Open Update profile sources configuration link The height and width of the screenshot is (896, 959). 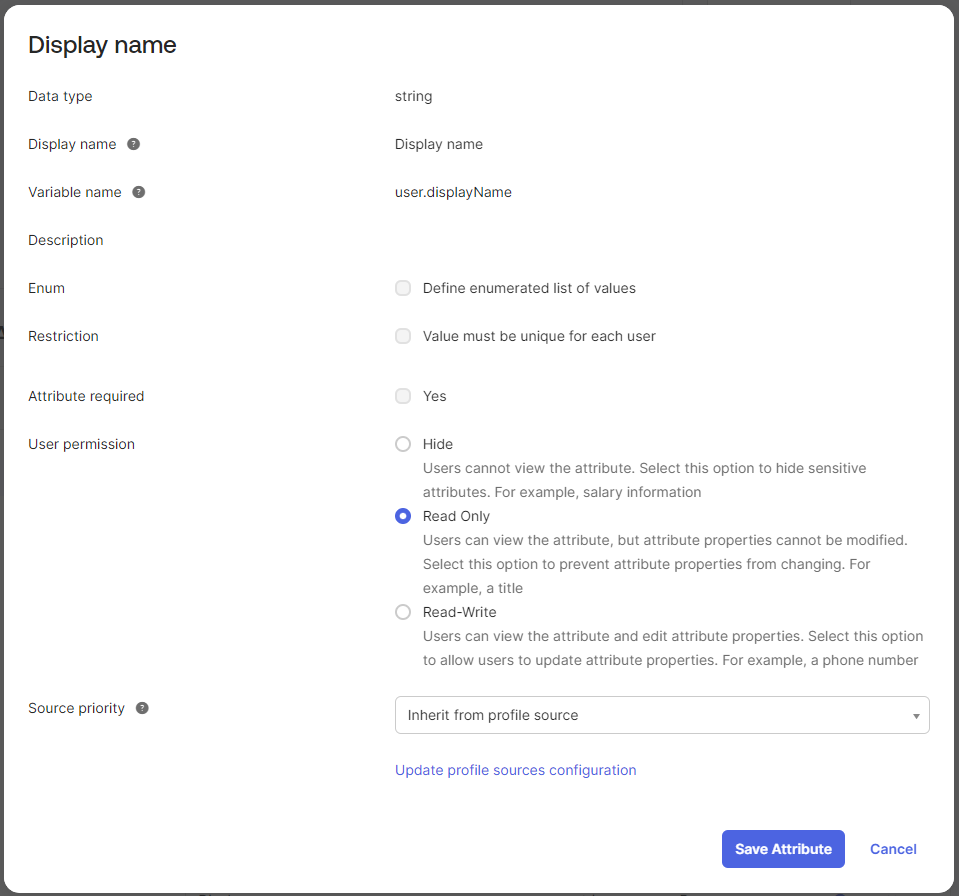pyautogui.click(x=516, y=770)
